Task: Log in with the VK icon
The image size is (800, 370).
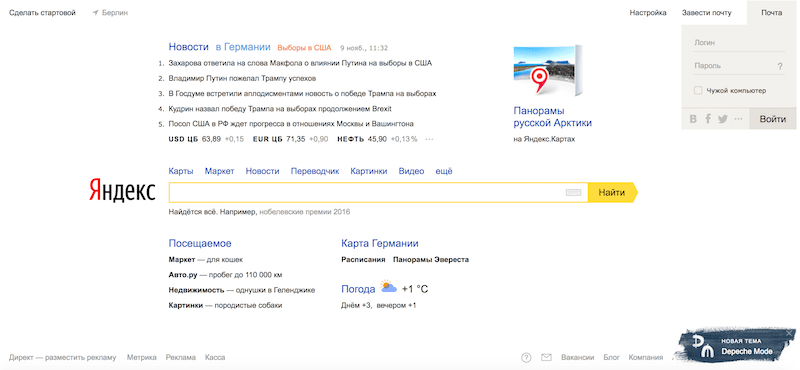Action: click(x=693, y=119)
